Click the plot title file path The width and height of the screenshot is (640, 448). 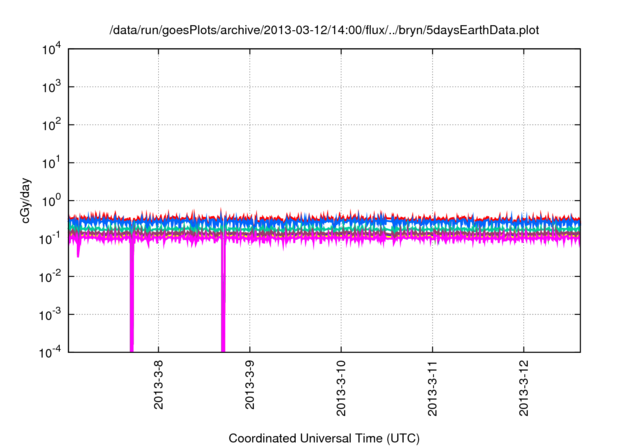pyautogui.click(x=324, y=31)
